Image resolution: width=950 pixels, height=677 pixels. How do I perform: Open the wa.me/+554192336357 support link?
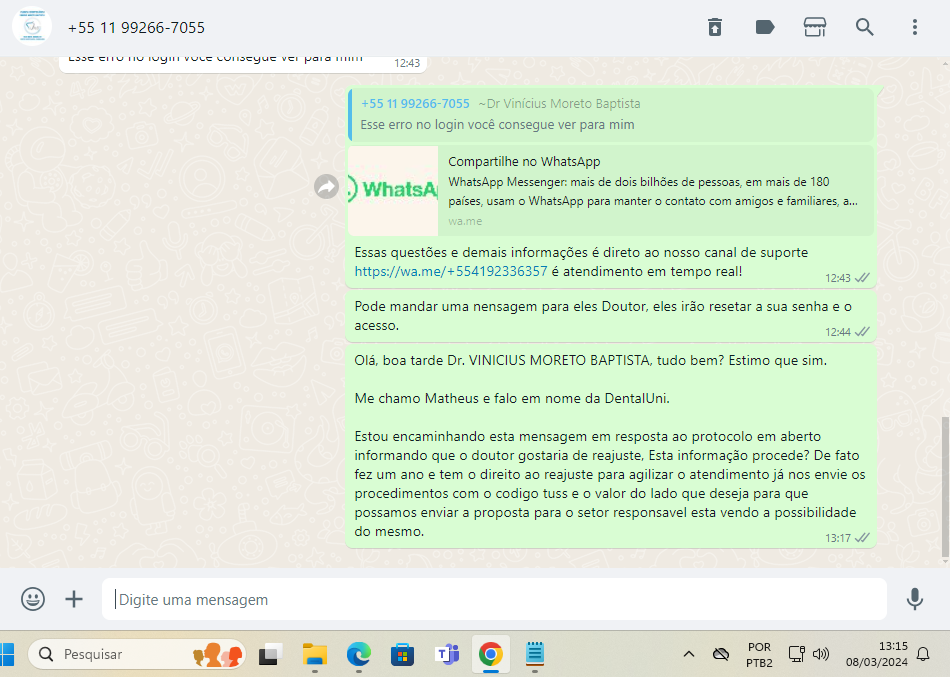[x=451, y=272]
